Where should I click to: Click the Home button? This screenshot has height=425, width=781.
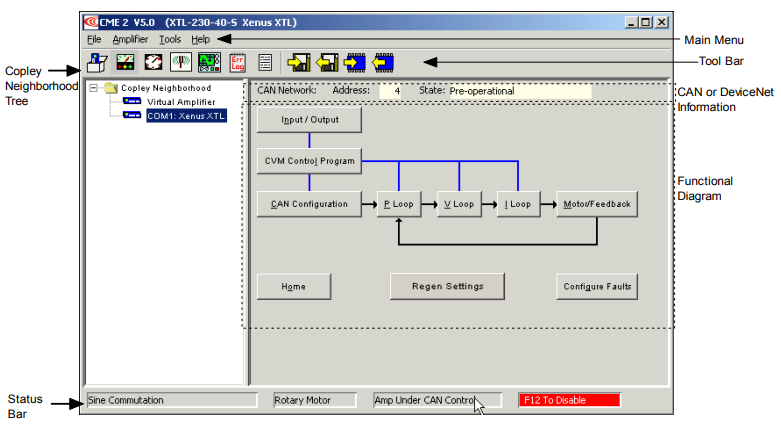294,286
